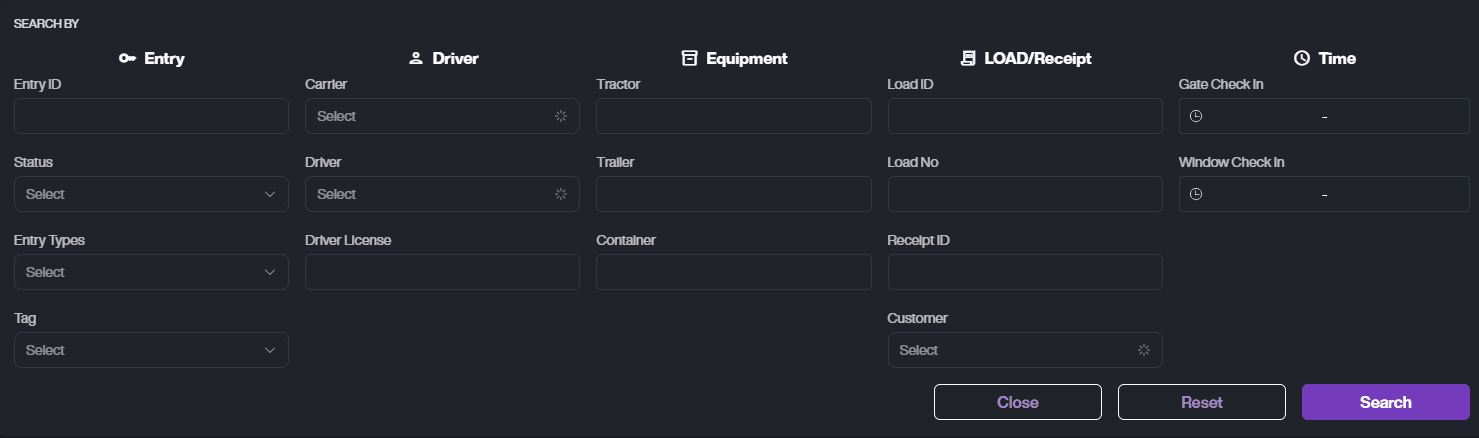Click clock icon in Gate Check In field
1479x438 pixels.
point(1196,117)
